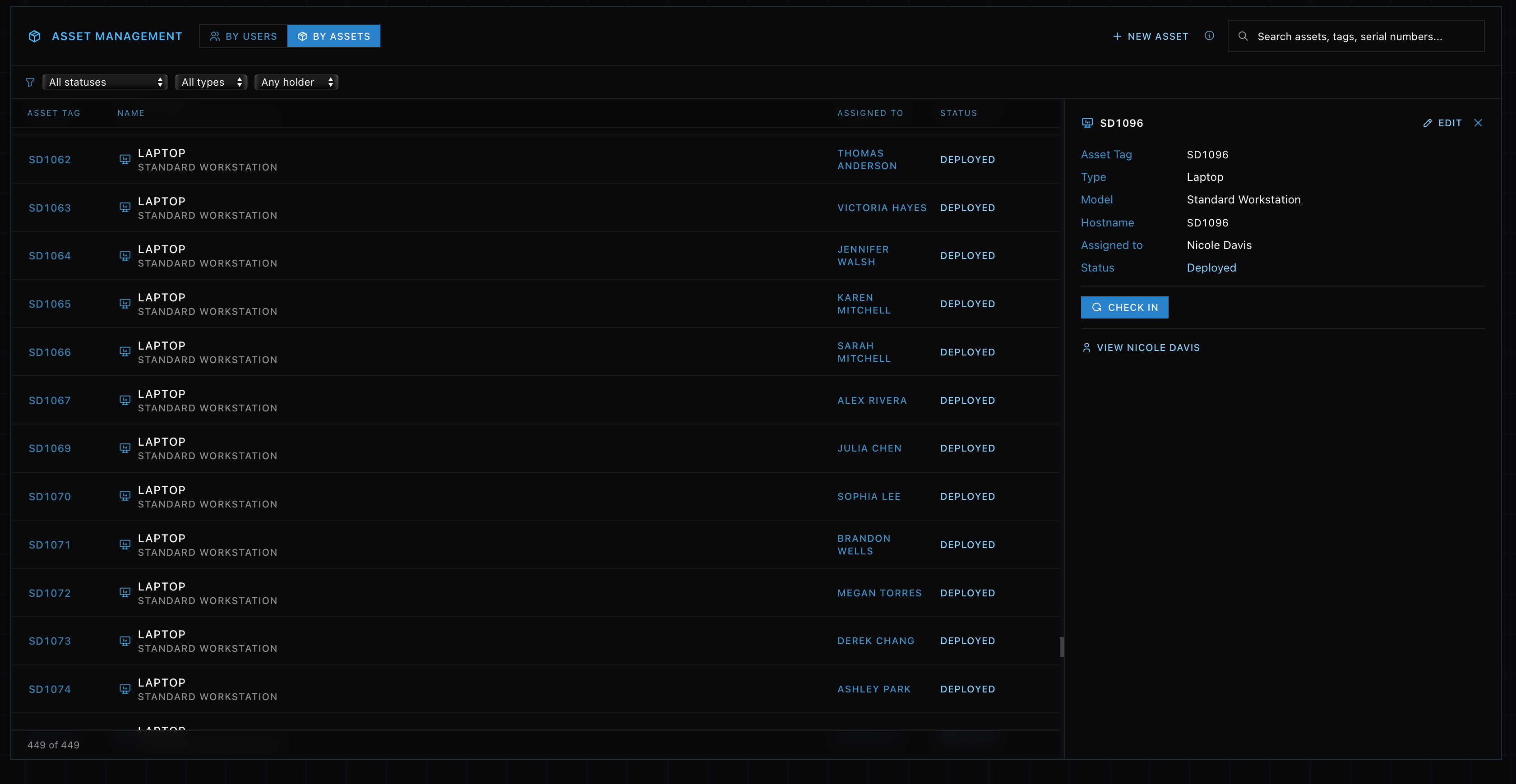Click the filter funnel icon
The width and height of the screenshot is (1516, 784).
click(x=30, y=83)
